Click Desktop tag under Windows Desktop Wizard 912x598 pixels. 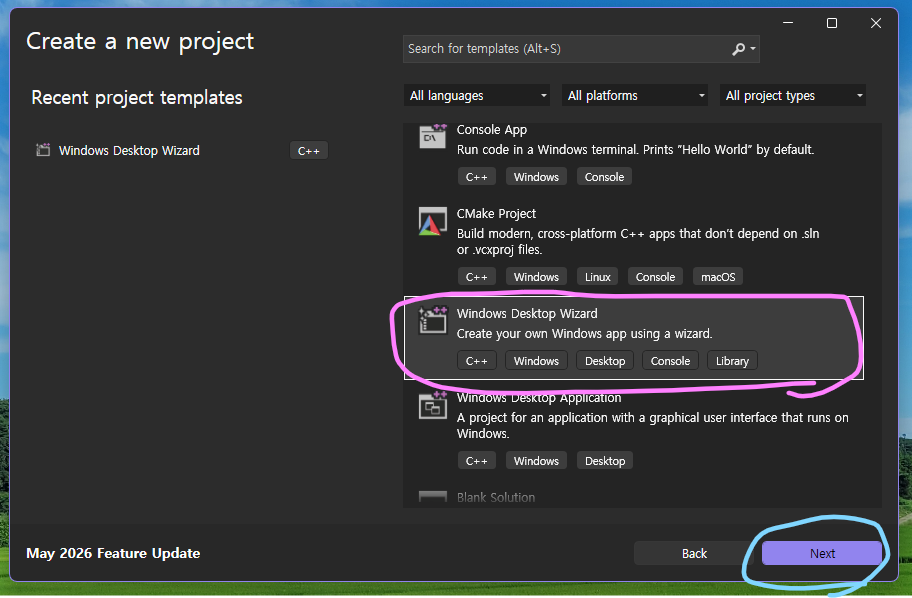[x=605, y=361]
